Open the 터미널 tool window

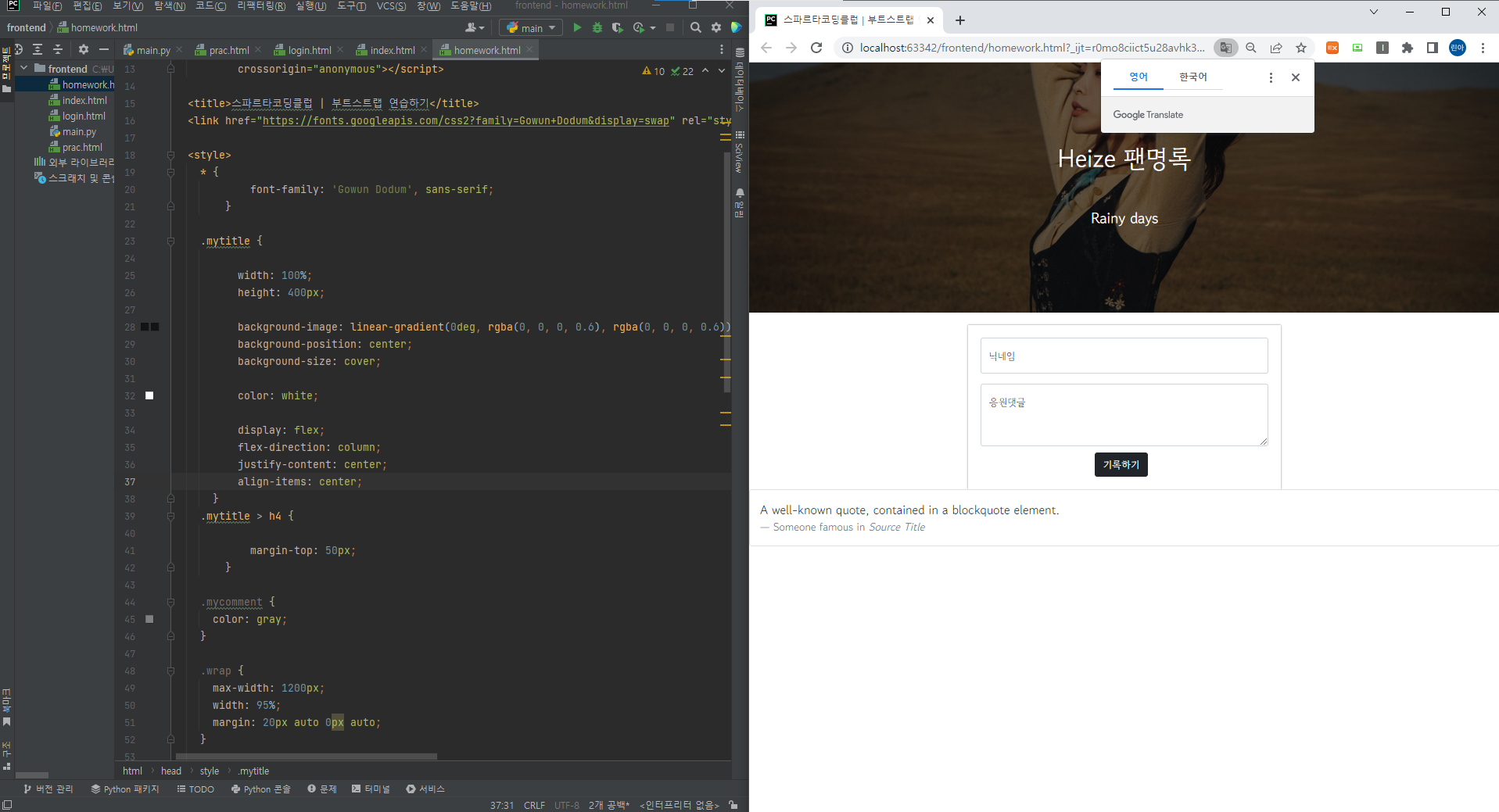[x=371, y=789]
